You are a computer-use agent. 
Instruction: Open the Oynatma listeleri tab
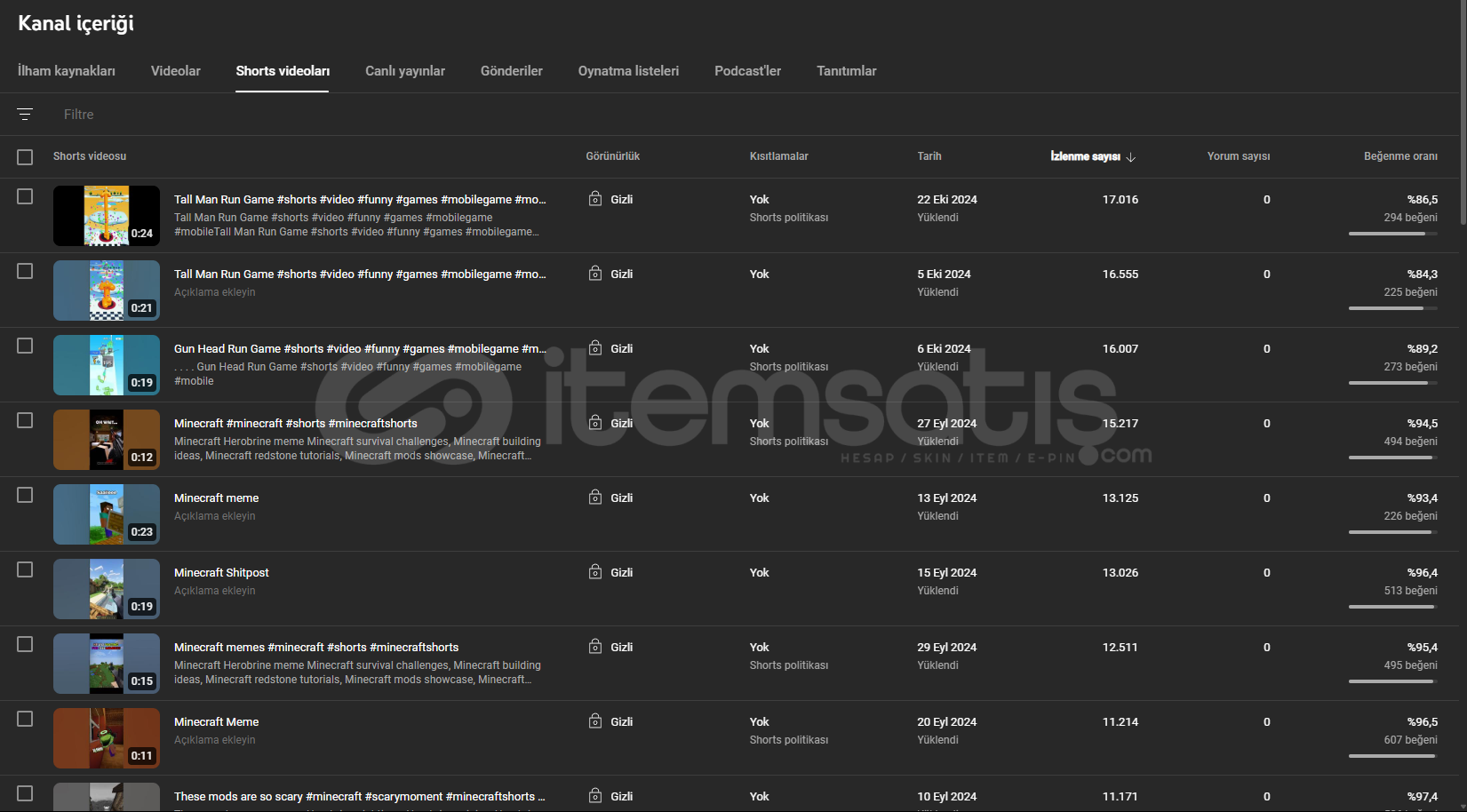[x=628, y=71]
